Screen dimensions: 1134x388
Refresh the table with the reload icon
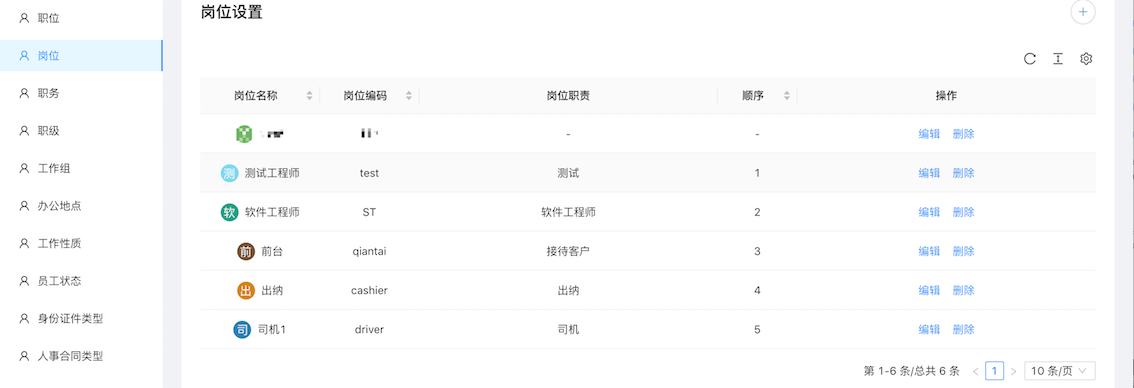point(1030,59)
